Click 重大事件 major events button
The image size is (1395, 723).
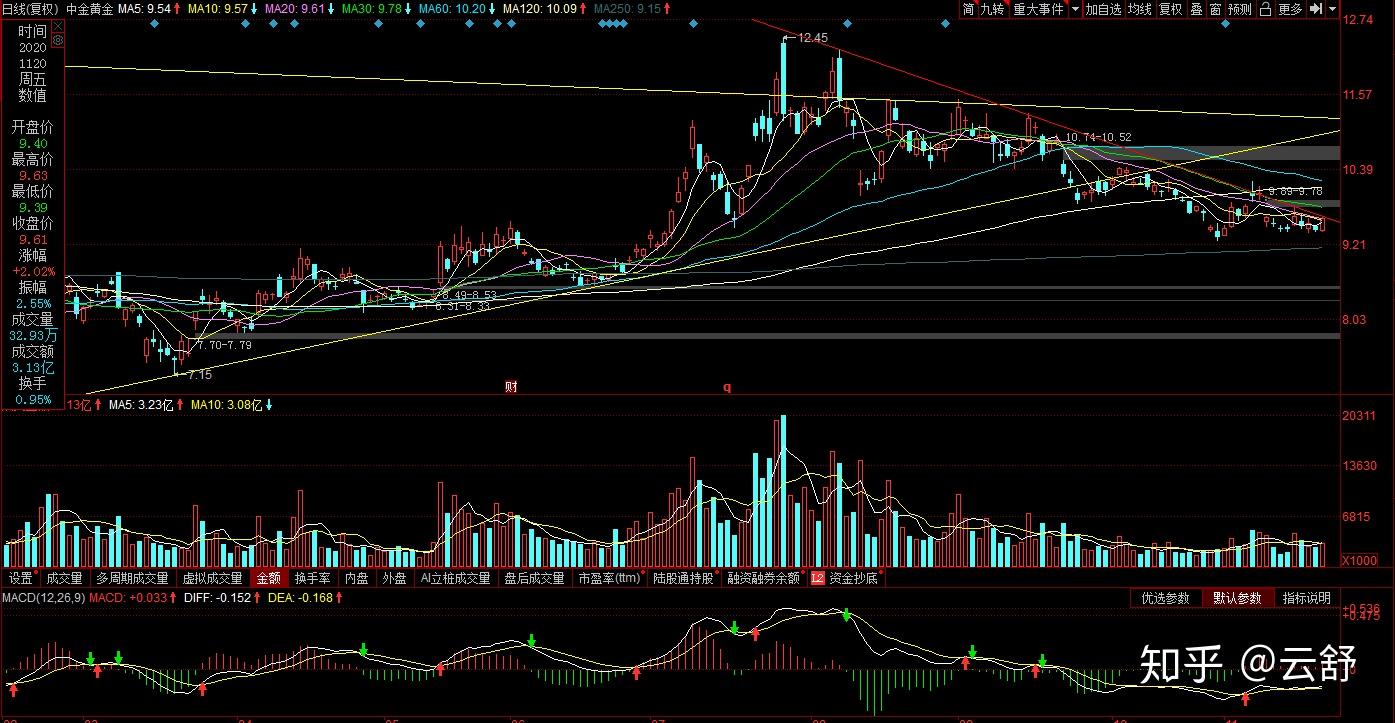tap(1038, 9)
